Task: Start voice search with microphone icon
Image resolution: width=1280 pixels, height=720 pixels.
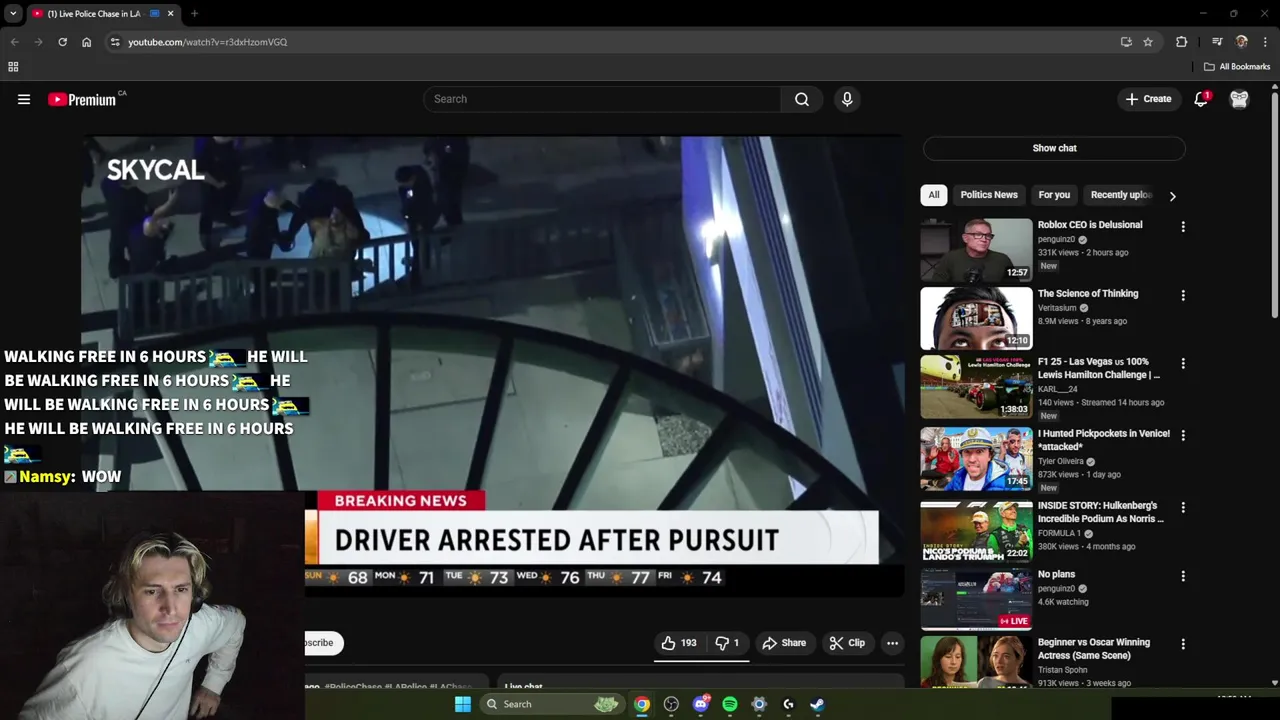Action: click(x=847, y=99)
